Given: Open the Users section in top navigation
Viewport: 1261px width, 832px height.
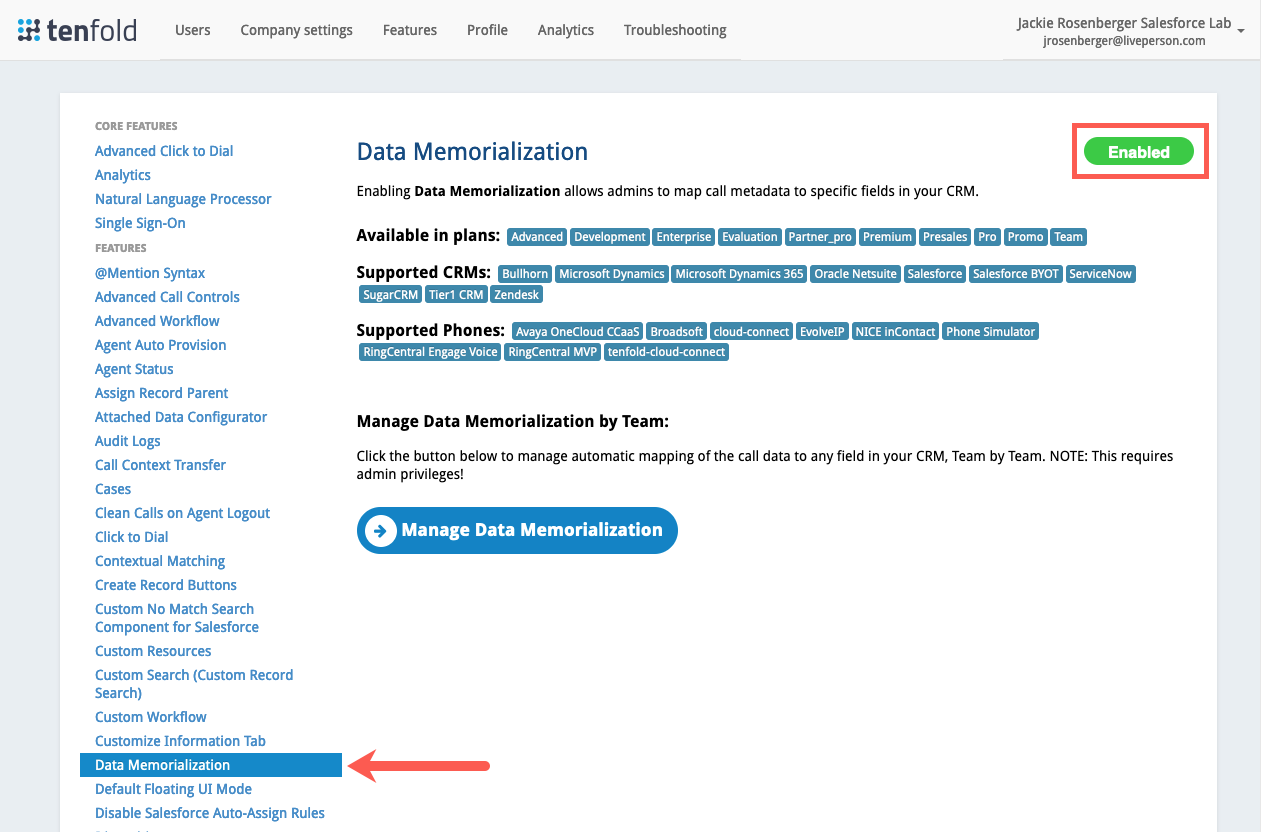Looking at the screenshot, I should coord(192,30).
